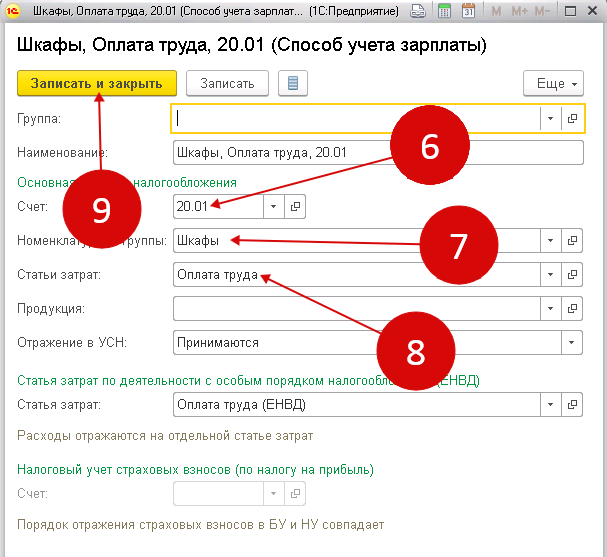Click the open-form icon for Группа field
This screenshot has height=557, width=607.
(573, 118)
